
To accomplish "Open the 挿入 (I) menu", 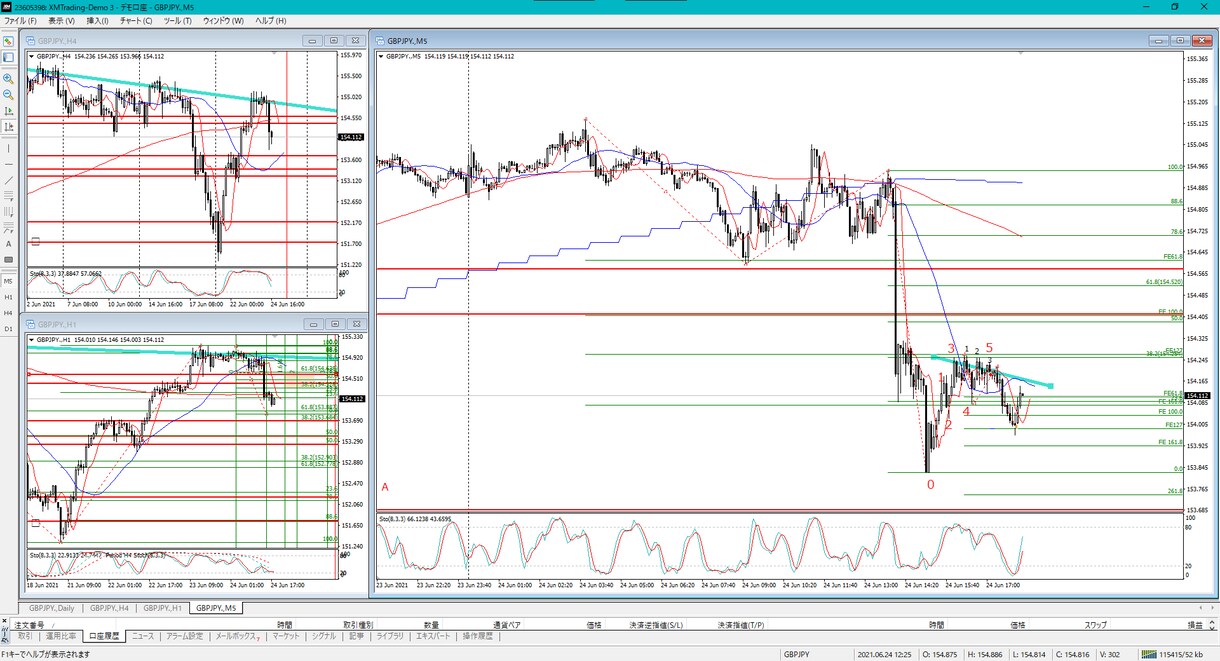I will click(98, 20).
